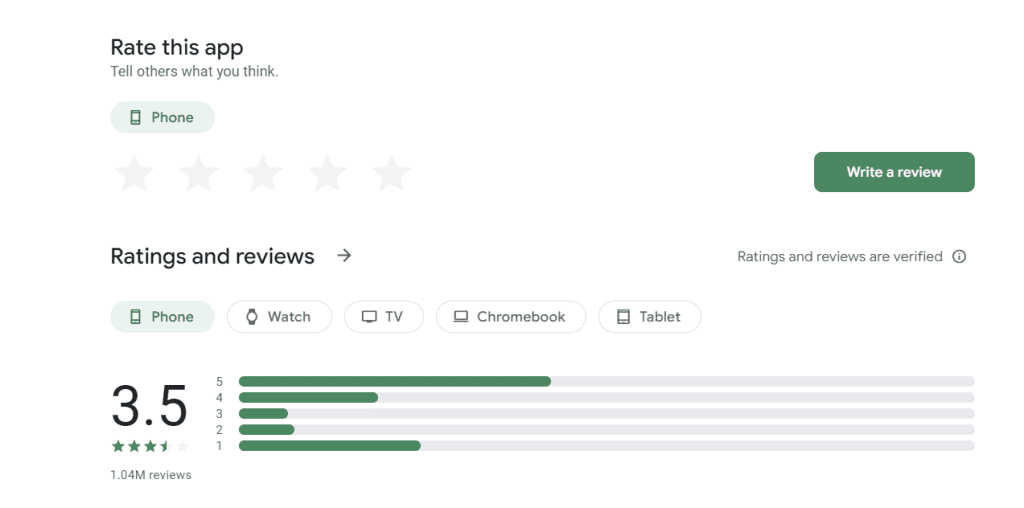Click the 5-star rating bar

(607, 381)
